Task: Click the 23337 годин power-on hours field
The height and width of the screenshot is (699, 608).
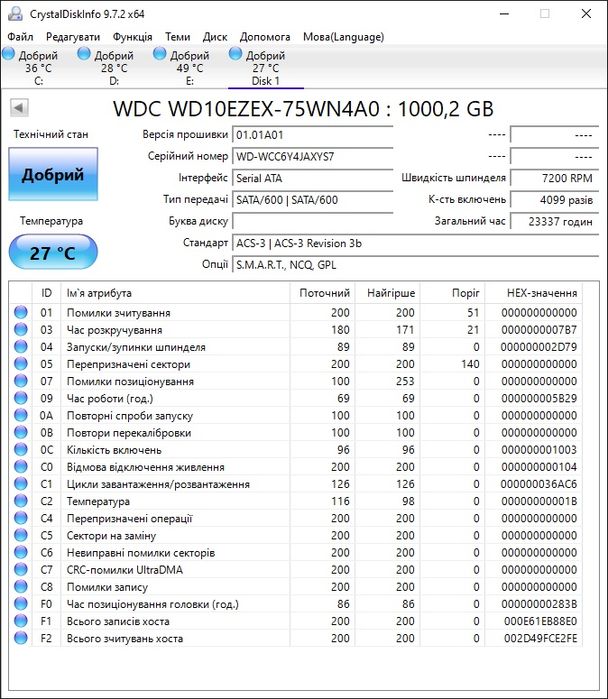Action: tap(554, 222)
